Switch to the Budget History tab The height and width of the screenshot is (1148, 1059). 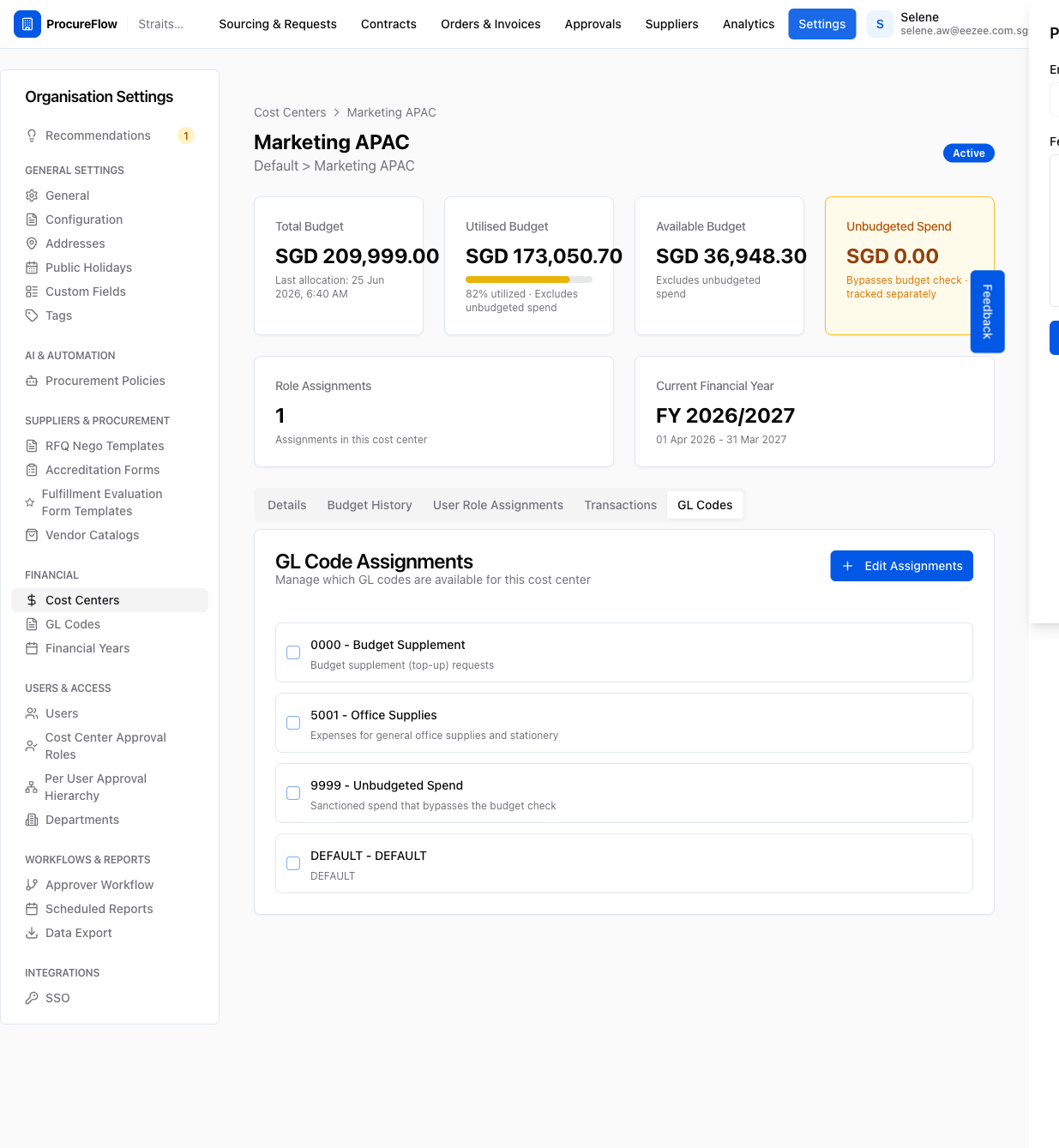(370, 505)
